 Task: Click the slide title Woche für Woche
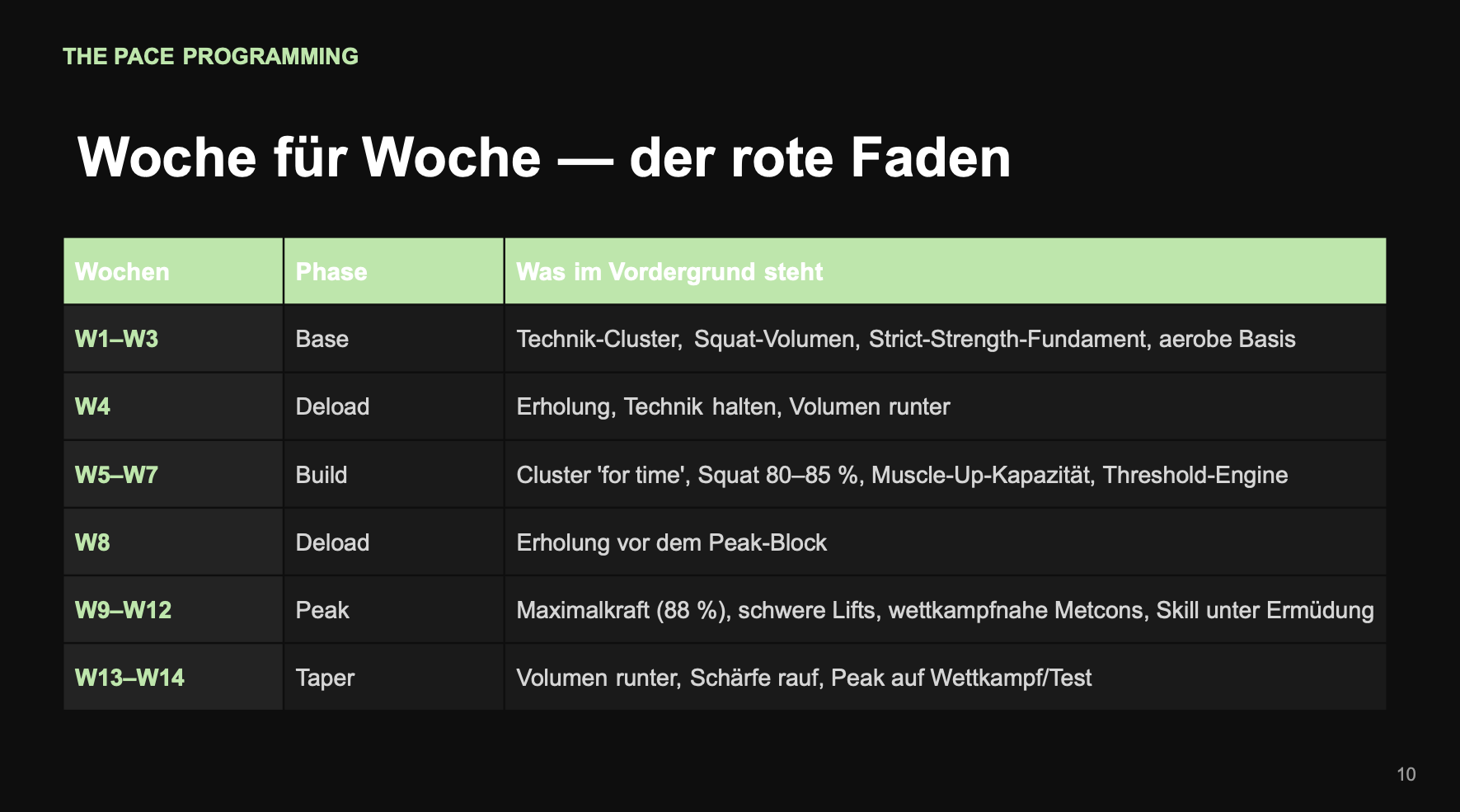coord(544,157)
